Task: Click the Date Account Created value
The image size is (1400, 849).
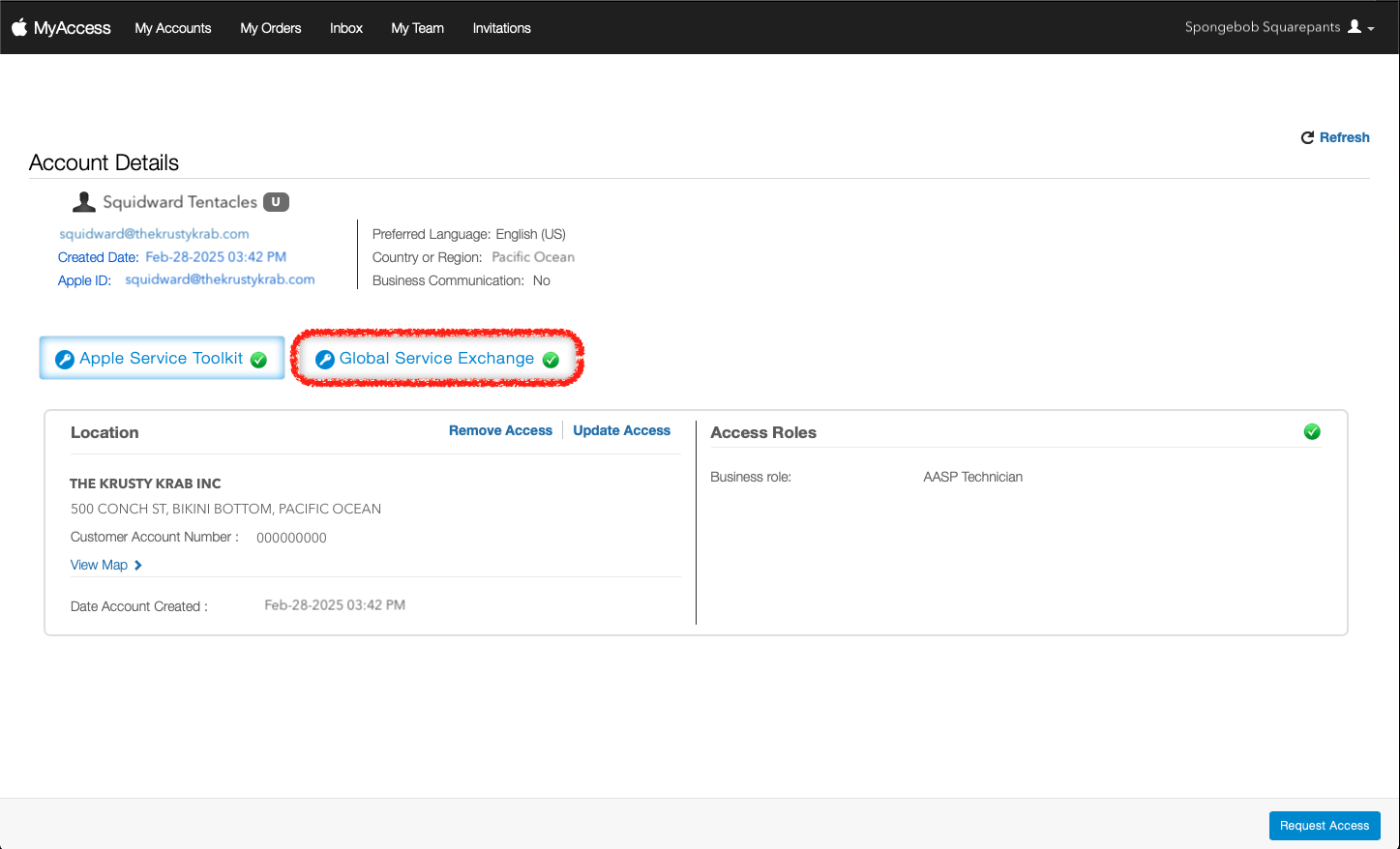Action: 335,605
